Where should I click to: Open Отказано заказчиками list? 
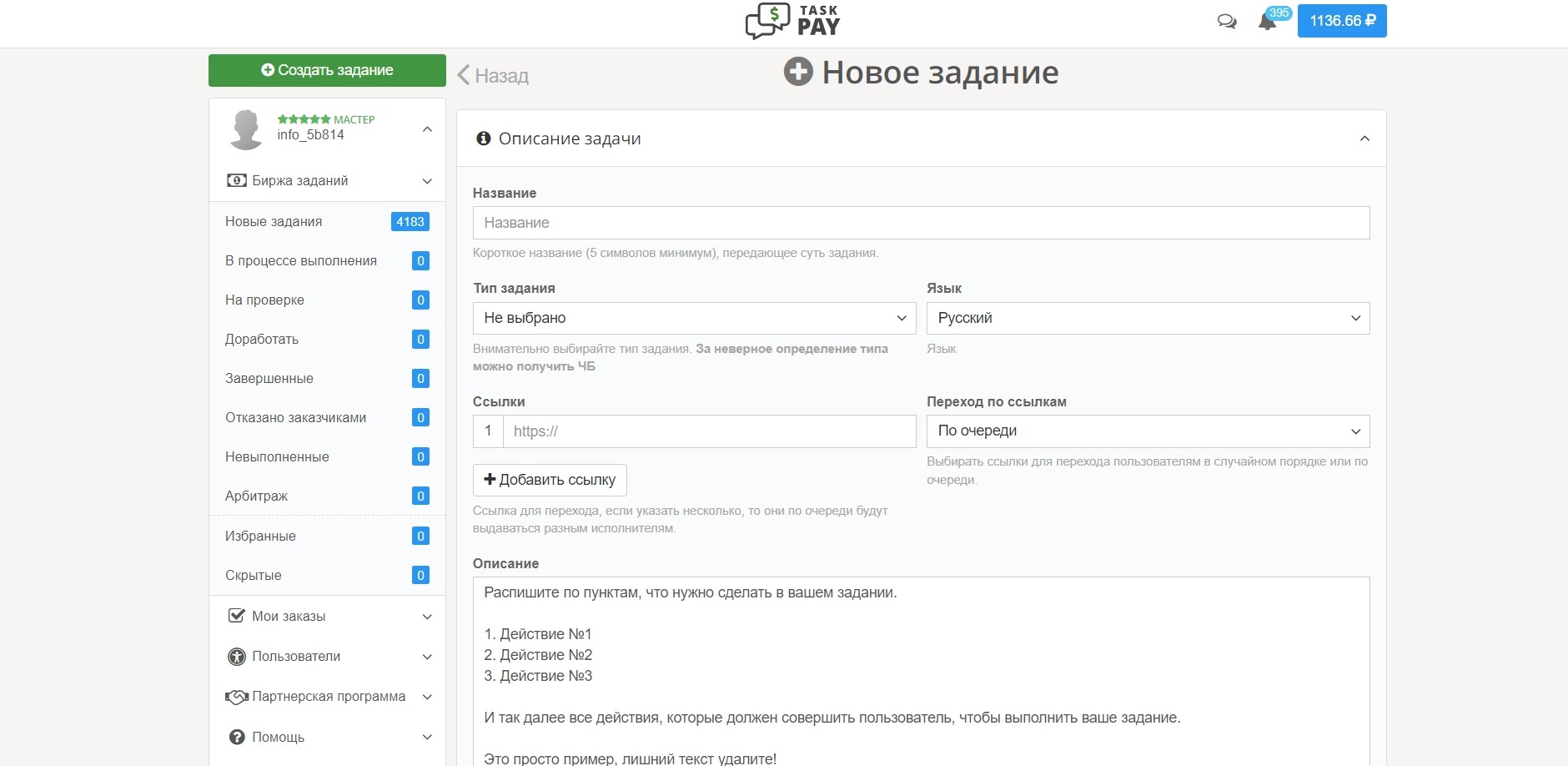327,418
